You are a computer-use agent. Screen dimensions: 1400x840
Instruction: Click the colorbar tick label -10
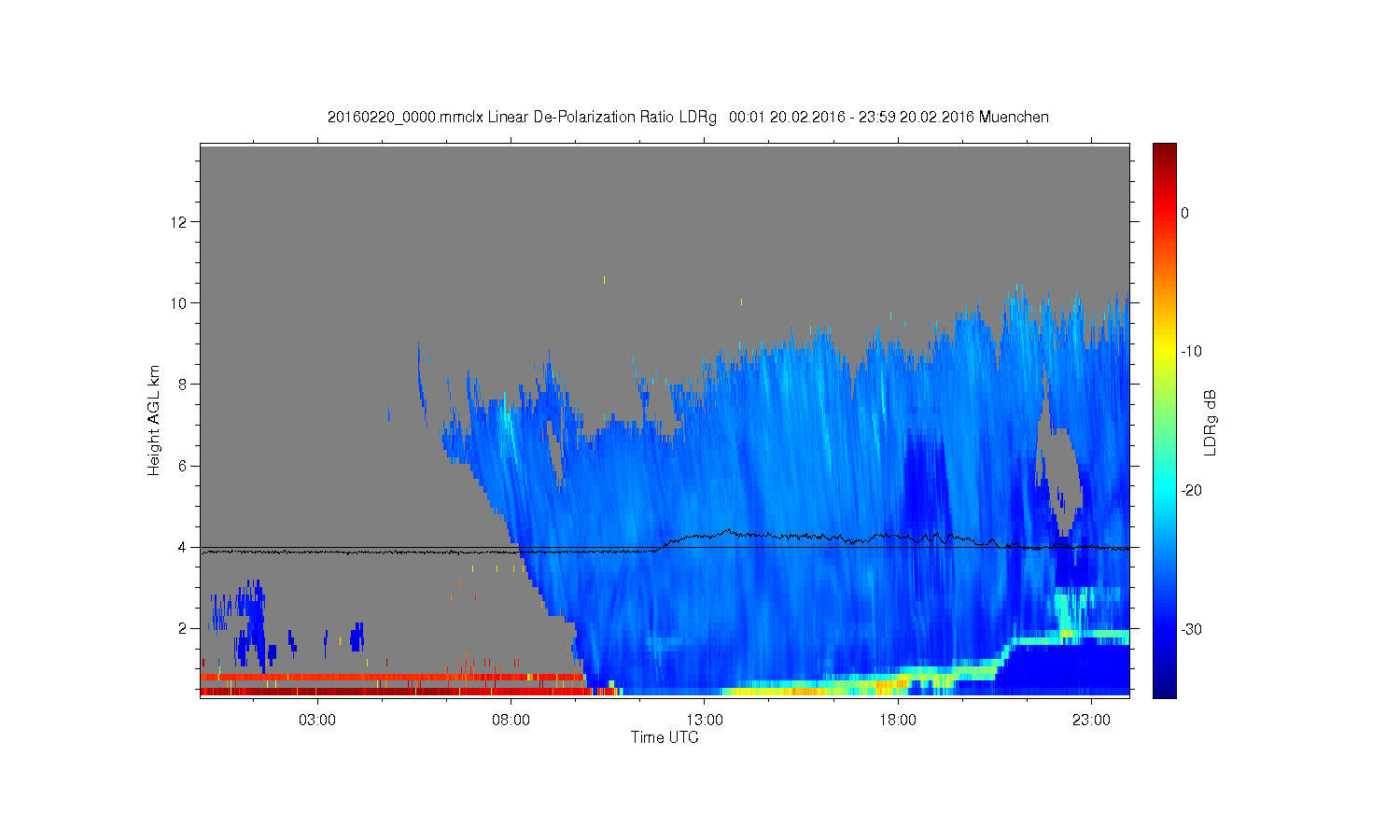[1190, 352]
